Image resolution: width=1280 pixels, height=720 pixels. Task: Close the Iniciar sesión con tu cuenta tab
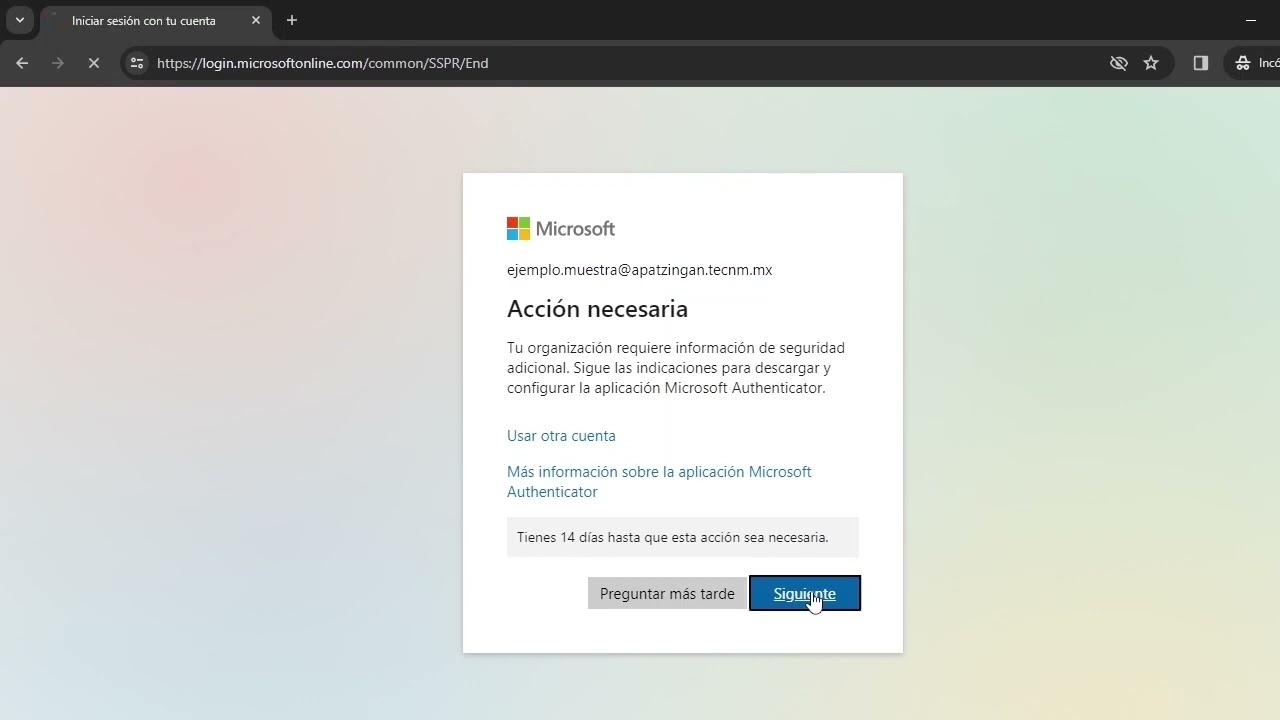tap(256, 20)
